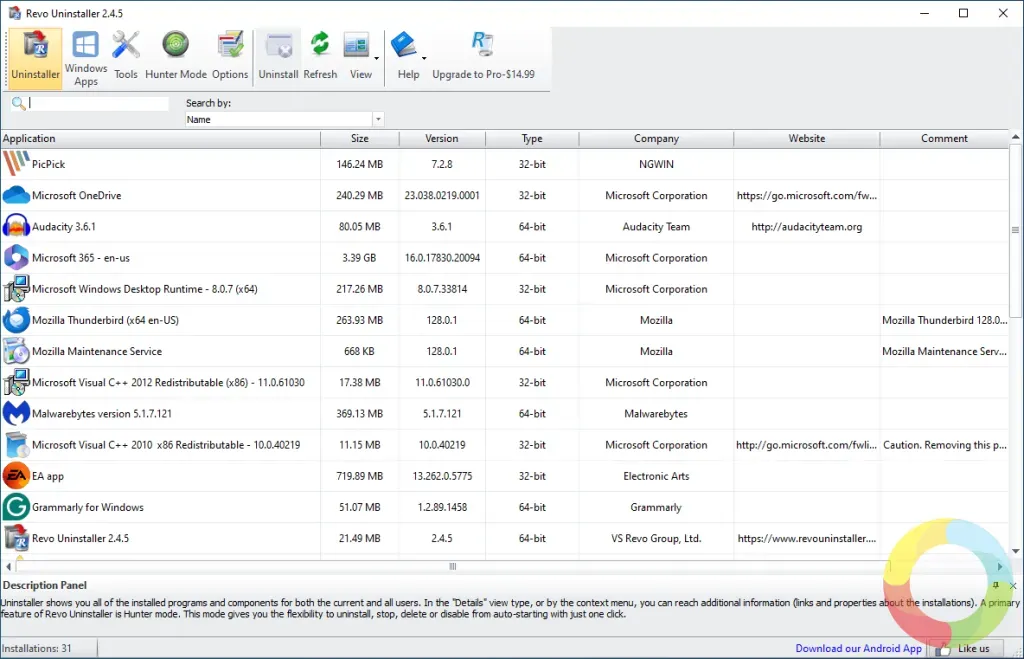Viewport: 1024px width, 659px height.
Task: Sort by the Comment column header
Action: click(x=944, y=138)
